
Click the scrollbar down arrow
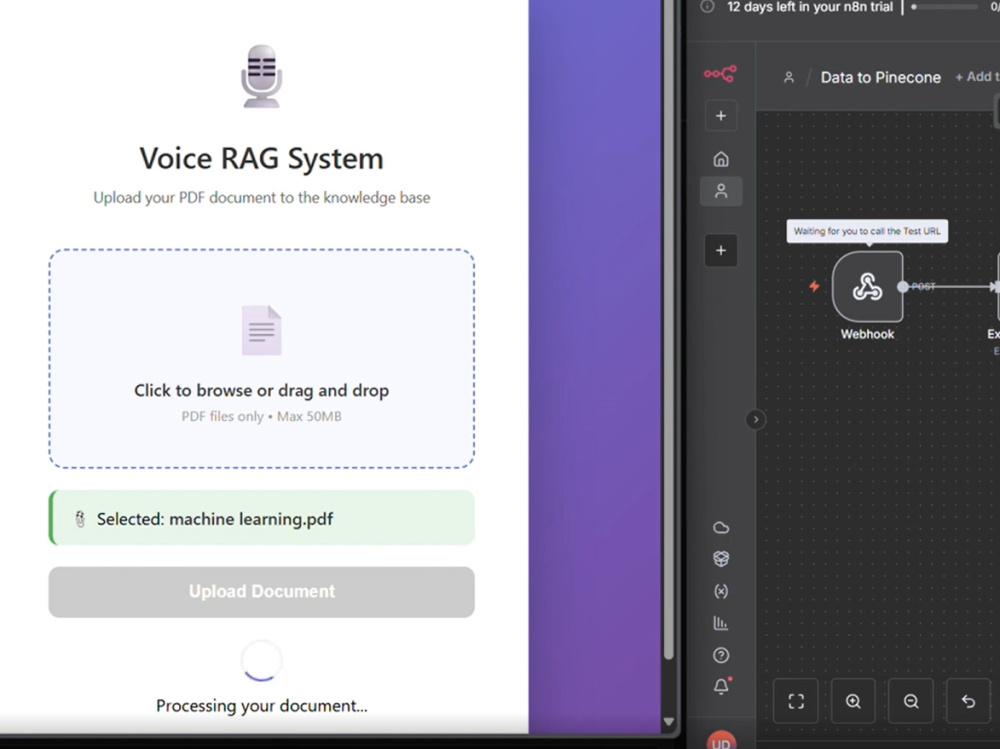tap(668, 722)
